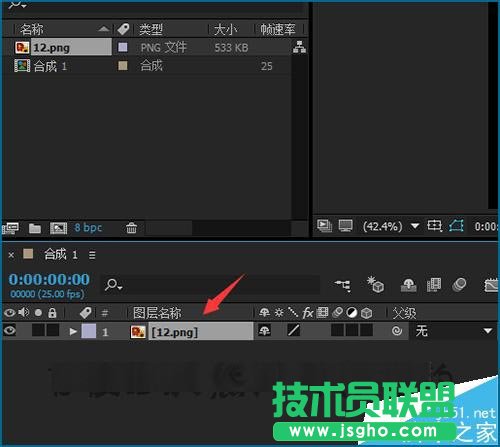
Task: Open interpret footage icon beside folder
Action: (x=10, y=228)
